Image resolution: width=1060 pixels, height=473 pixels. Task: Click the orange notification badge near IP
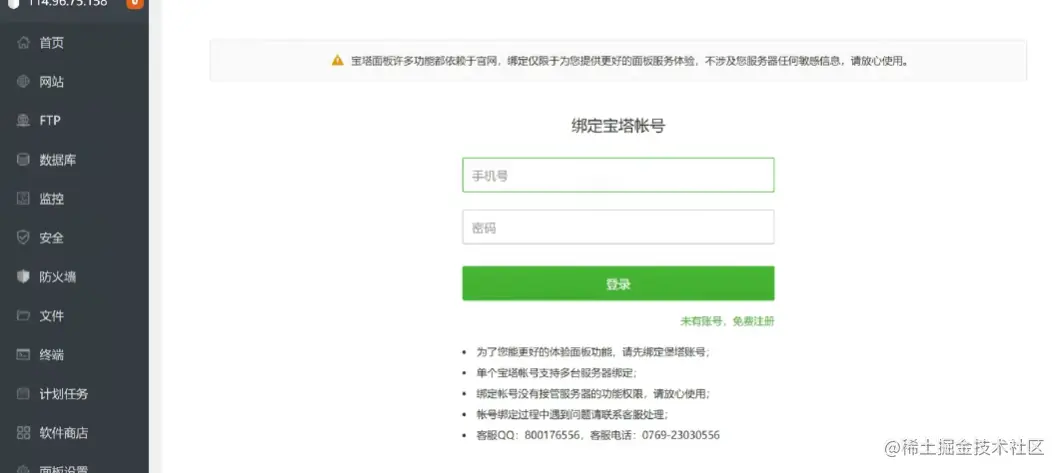point(135,3)
